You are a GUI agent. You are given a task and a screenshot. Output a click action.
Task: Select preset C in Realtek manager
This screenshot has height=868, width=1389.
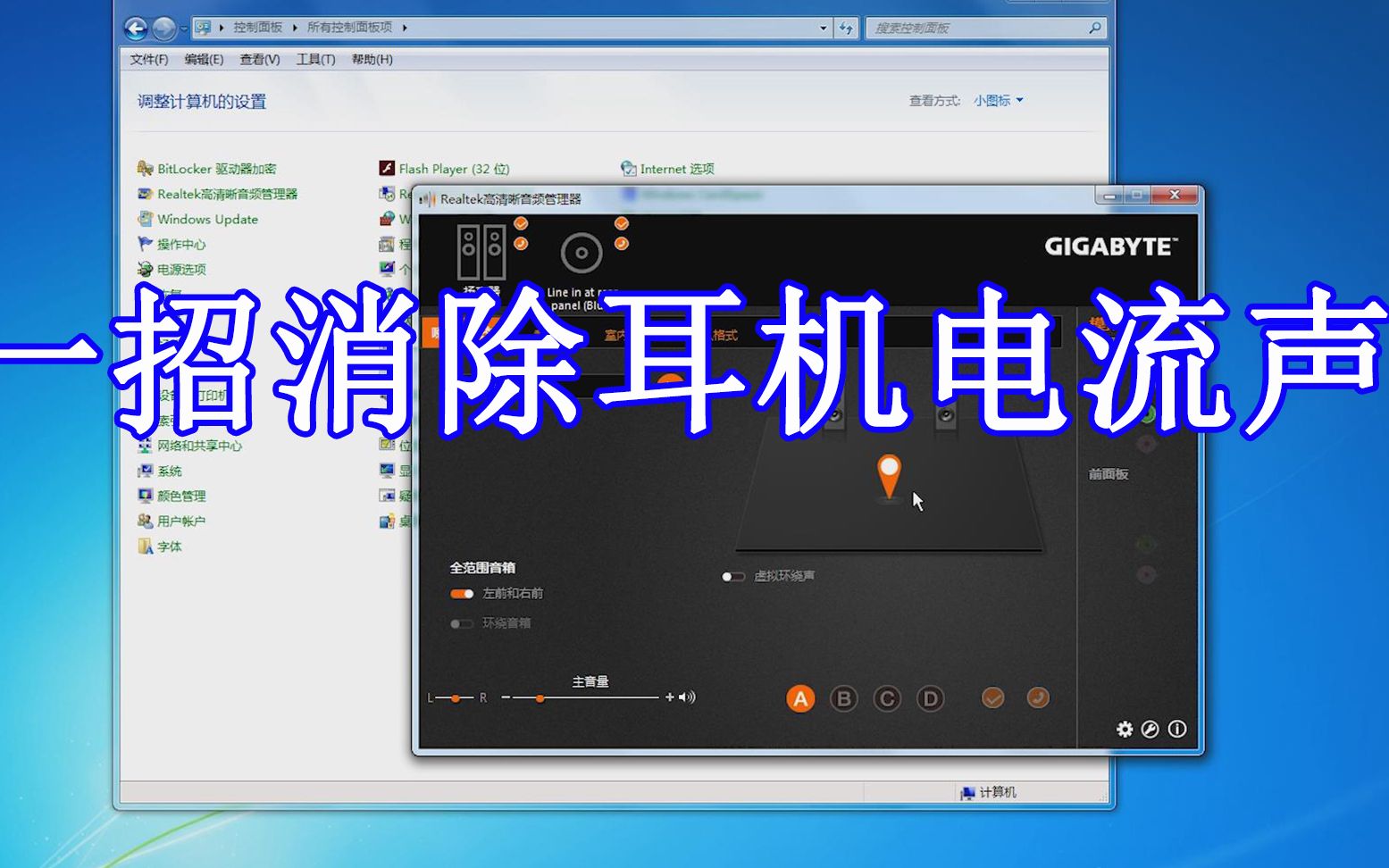[x=887, y=698]
